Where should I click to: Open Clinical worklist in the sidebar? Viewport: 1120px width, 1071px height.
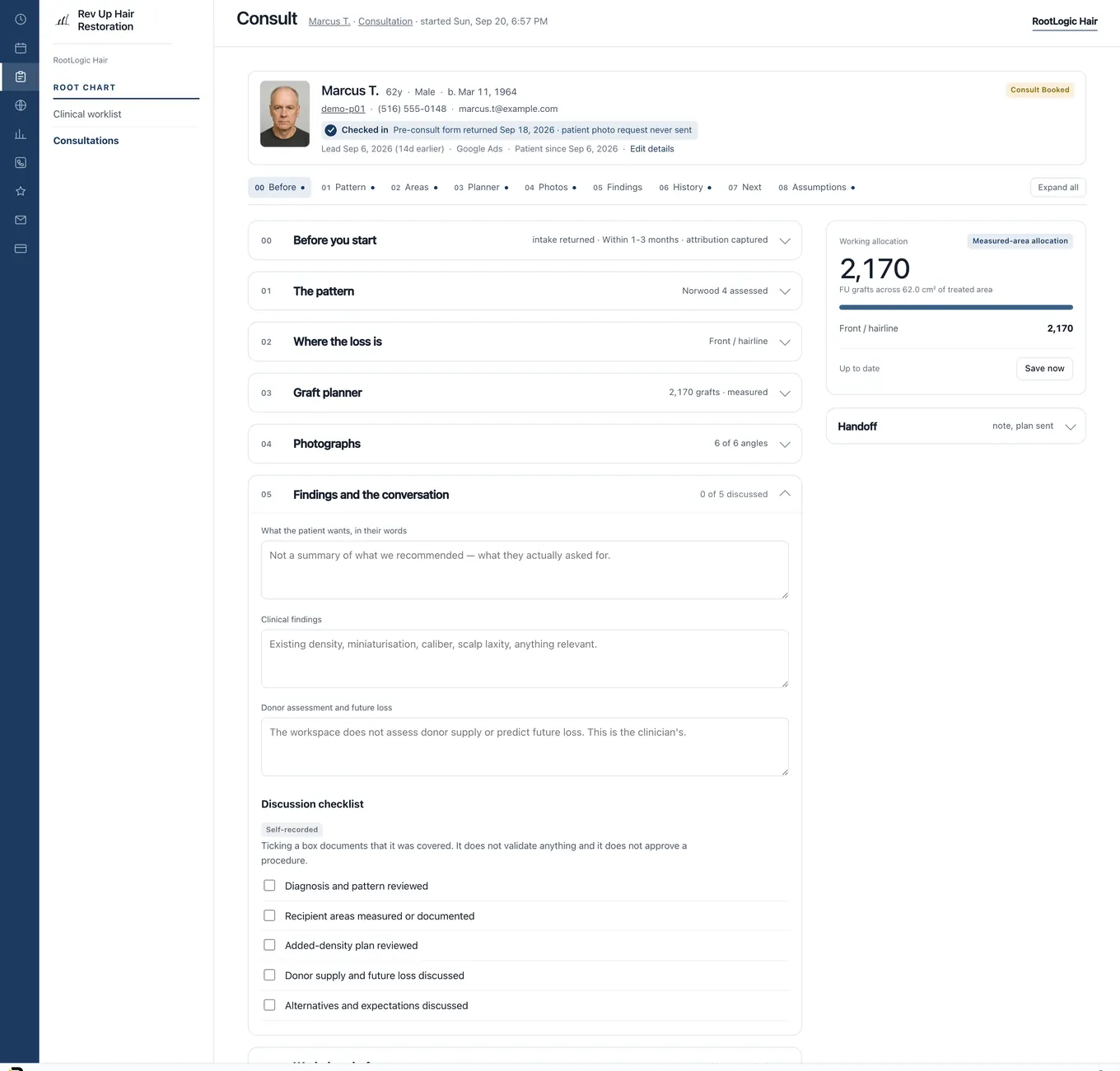point(87,114)
